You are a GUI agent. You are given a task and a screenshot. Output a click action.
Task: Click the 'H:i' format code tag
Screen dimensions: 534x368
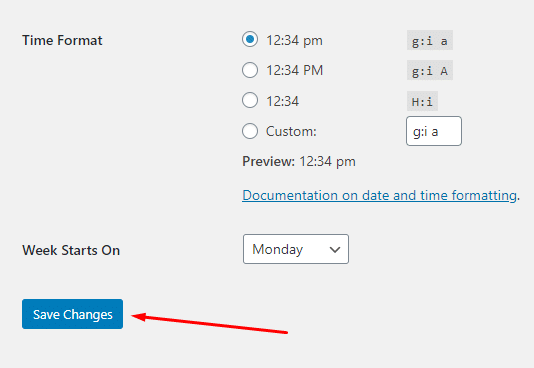422,101
